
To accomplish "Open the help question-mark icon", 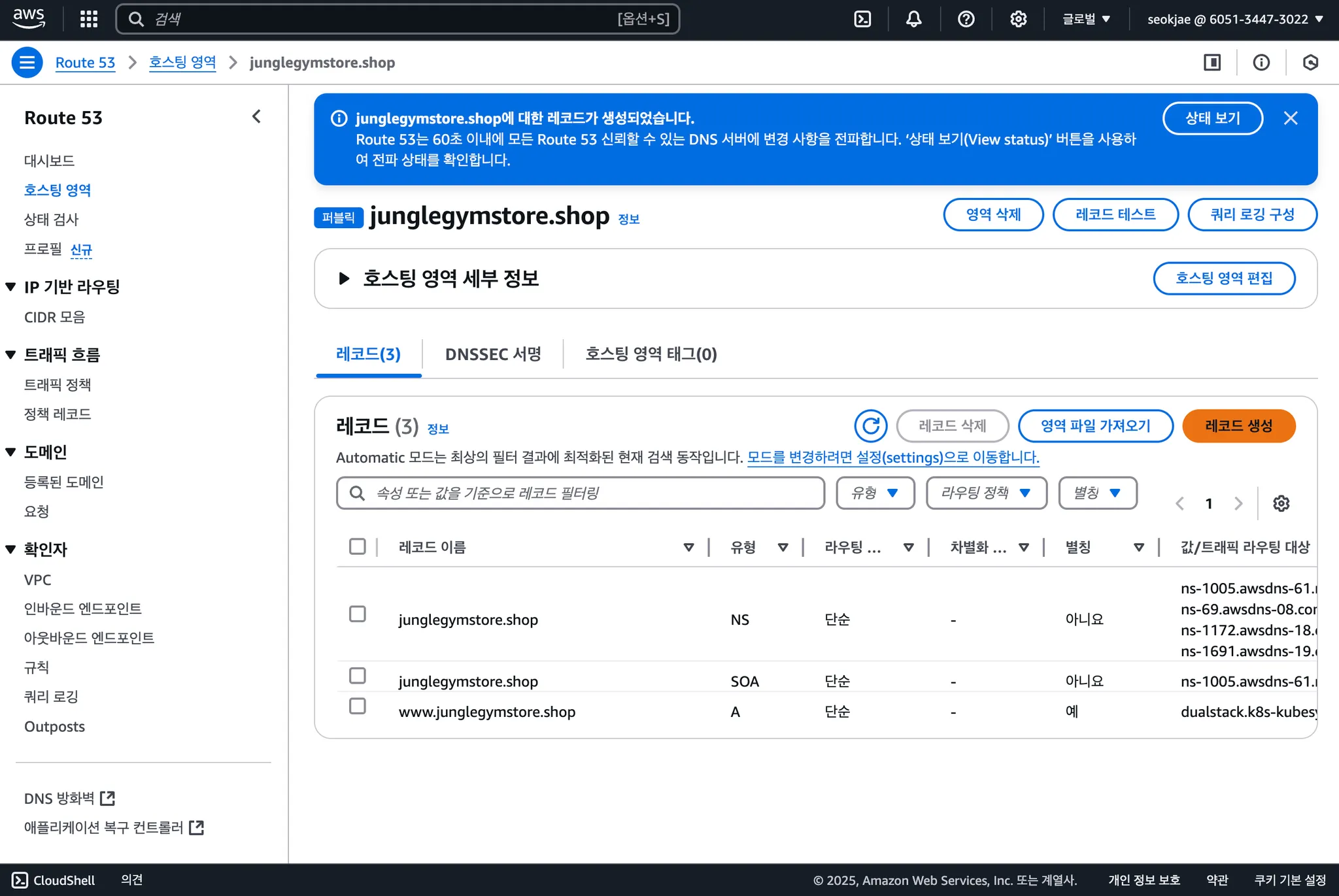I will click(x=966, y=19).
